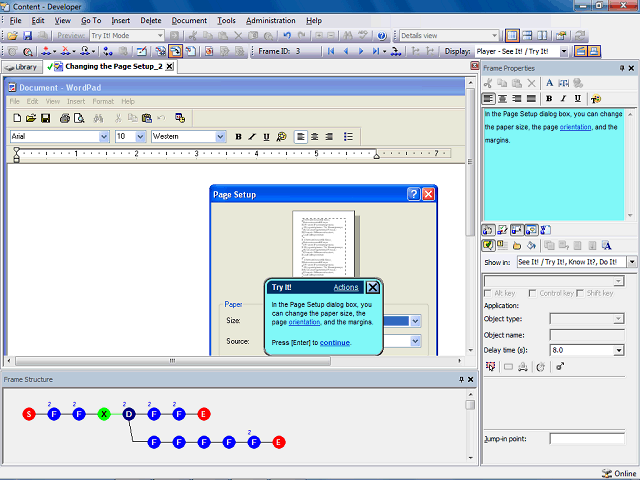
Task: Open the Object type dropdown
Action: pyautogui.click(x=619, y=319)
